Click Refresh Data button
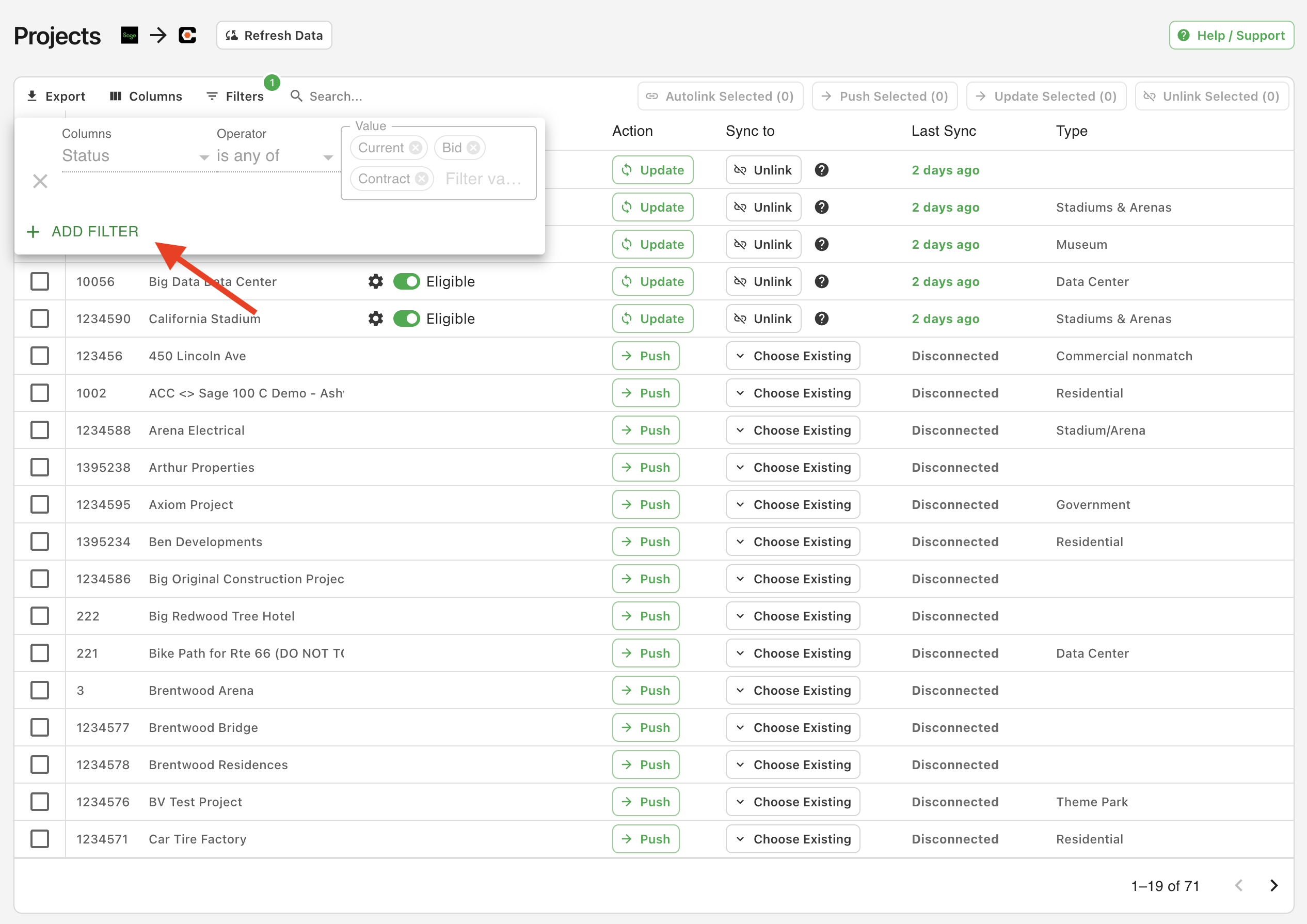Screen dimensions: 1307x924 coord(274,35)
